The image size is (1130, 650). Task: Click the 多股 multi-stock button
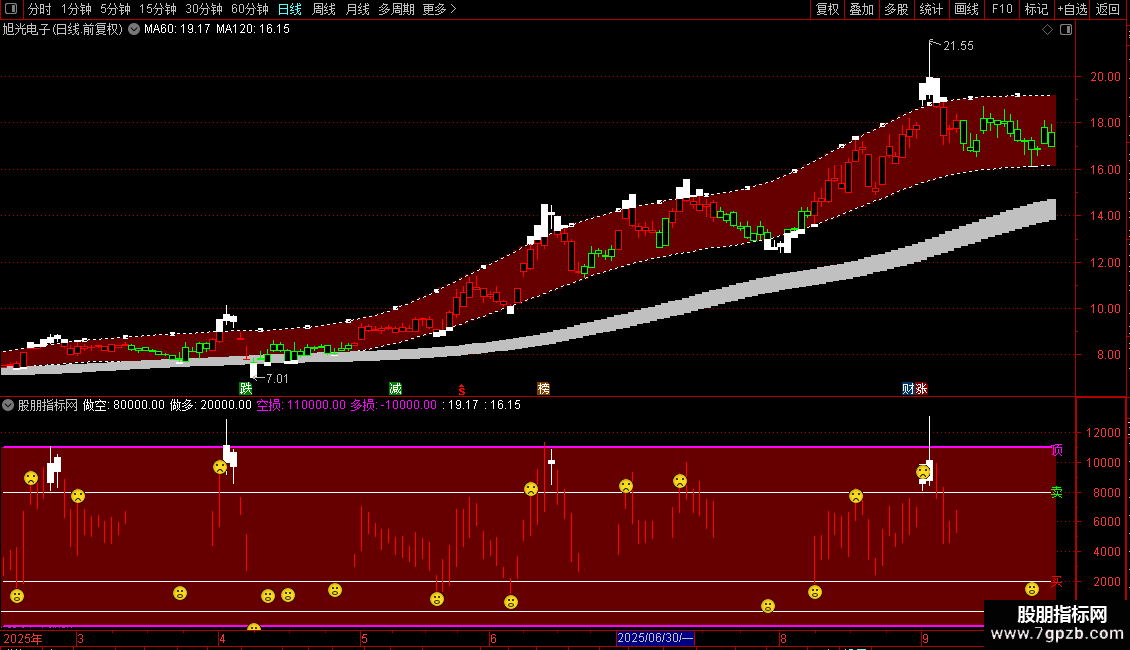click(x=896, y=9)
